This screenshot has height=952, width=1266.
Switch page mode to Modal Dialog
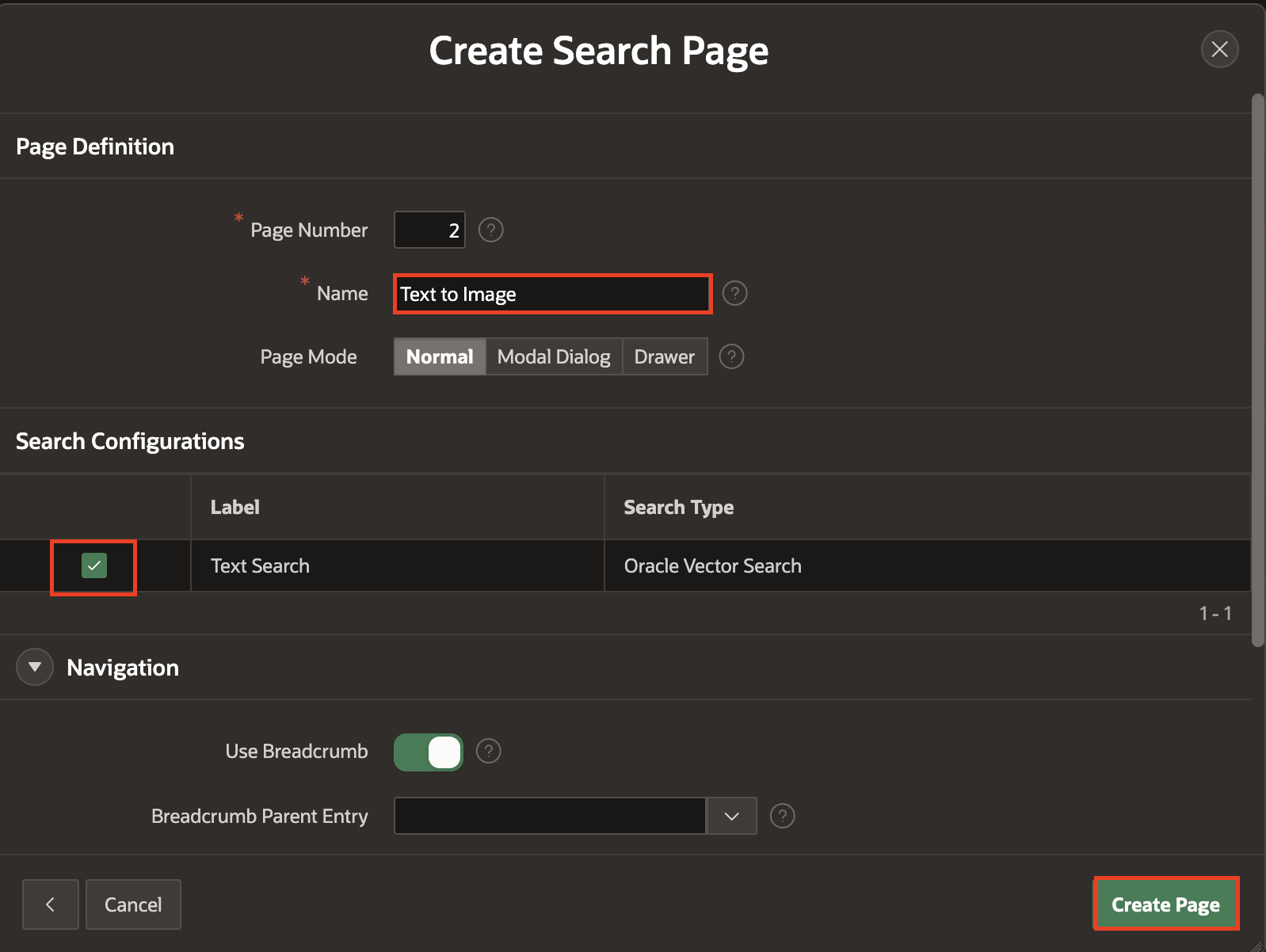(x=554, y=357)
